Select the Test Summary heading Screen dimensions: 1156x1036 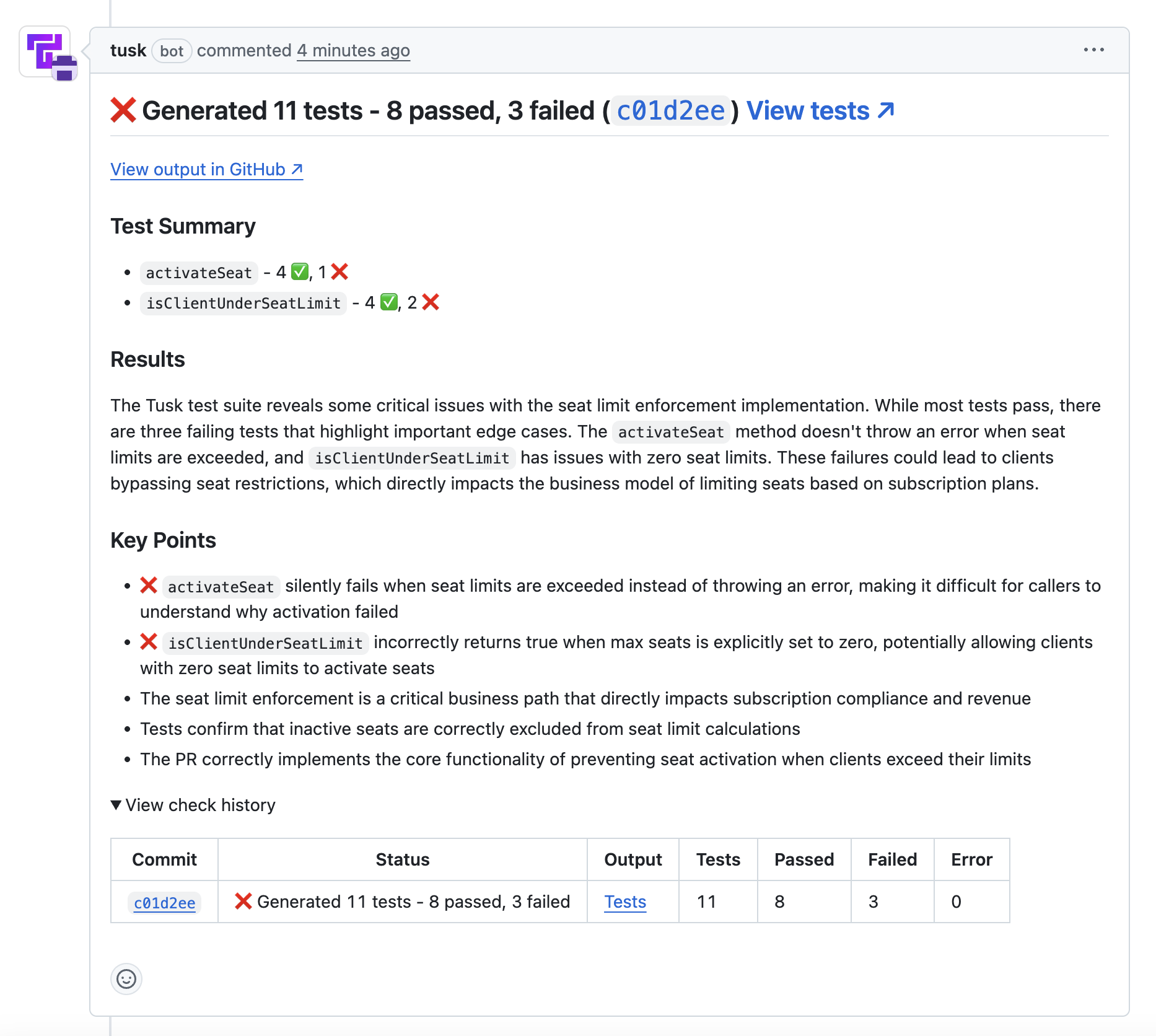coord(183,226)
